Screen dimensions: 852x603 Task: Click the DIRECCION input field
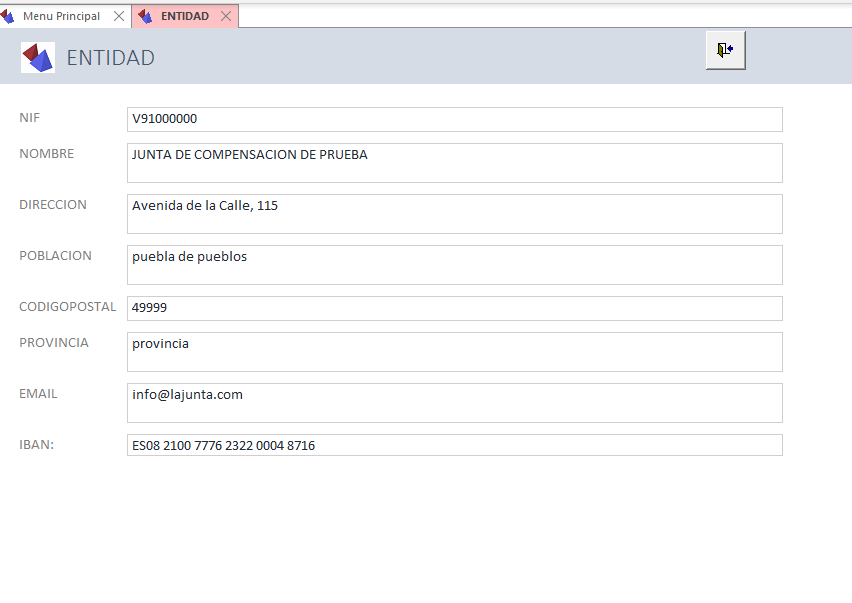point(454,214)
